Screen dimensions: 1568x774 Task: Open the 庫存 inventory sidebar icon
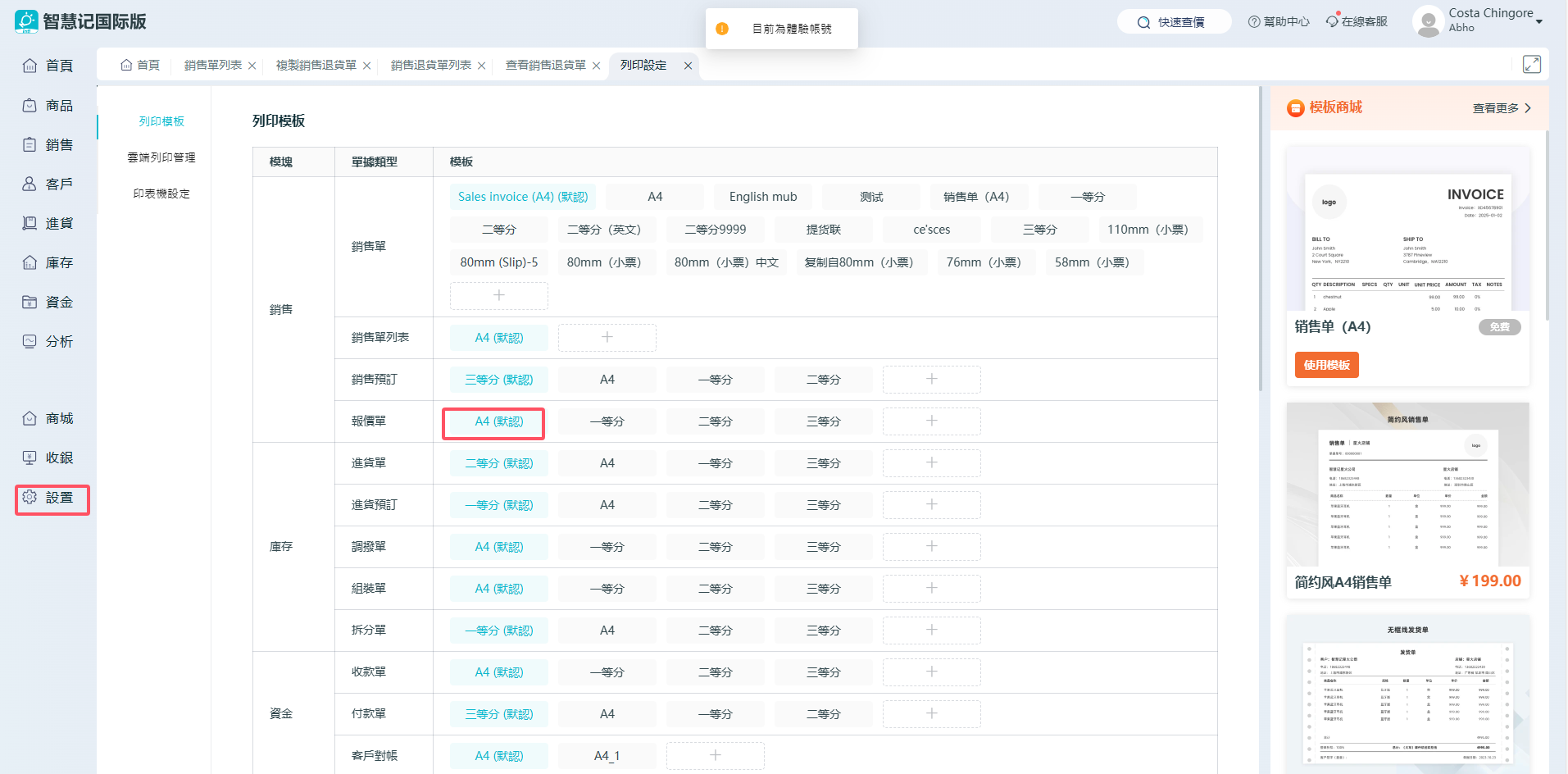coord(30,263)
